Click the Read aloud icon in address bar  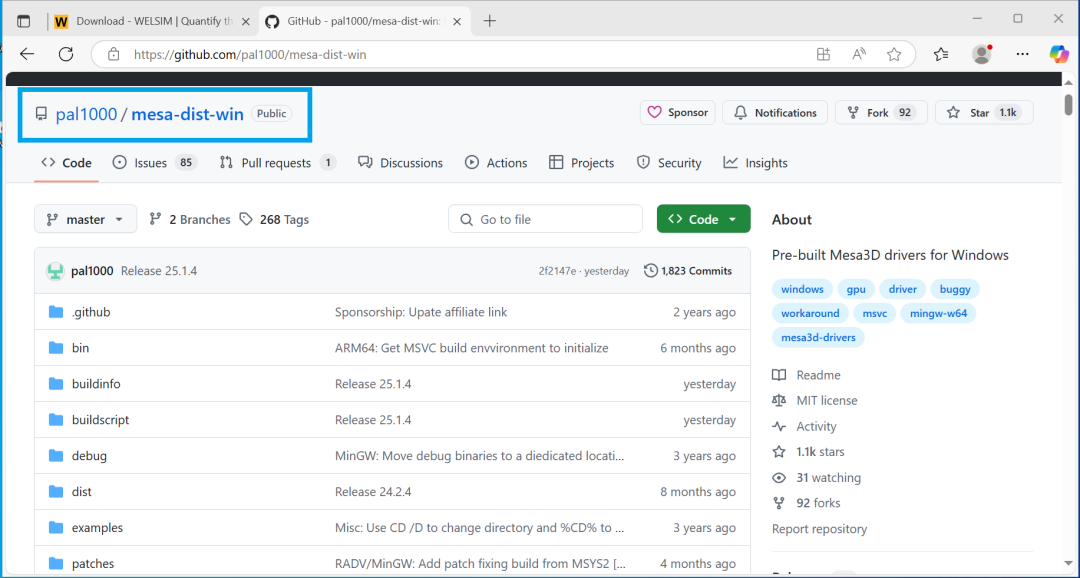[x=859, y=54]
